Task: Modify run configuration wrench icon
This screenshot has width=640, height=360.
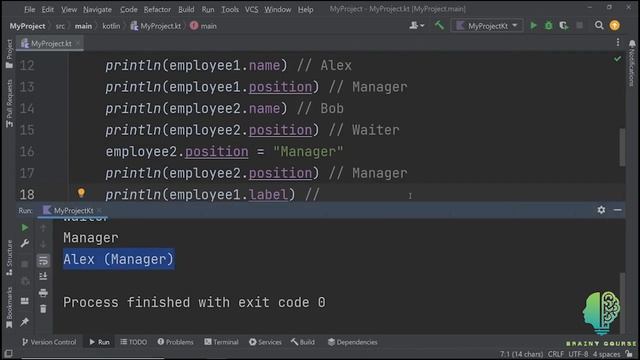Action: click(25, 244)
